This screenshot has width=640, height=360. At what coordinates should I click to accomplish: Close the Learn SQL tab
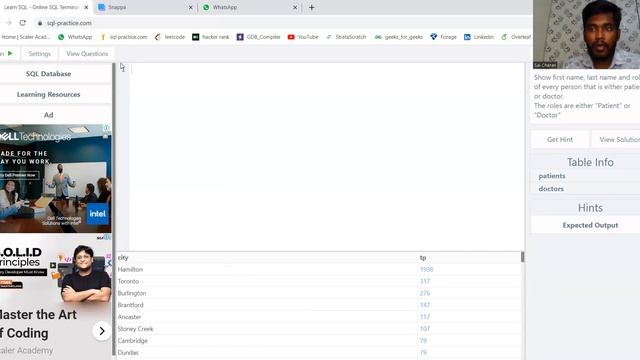[86, 7]
